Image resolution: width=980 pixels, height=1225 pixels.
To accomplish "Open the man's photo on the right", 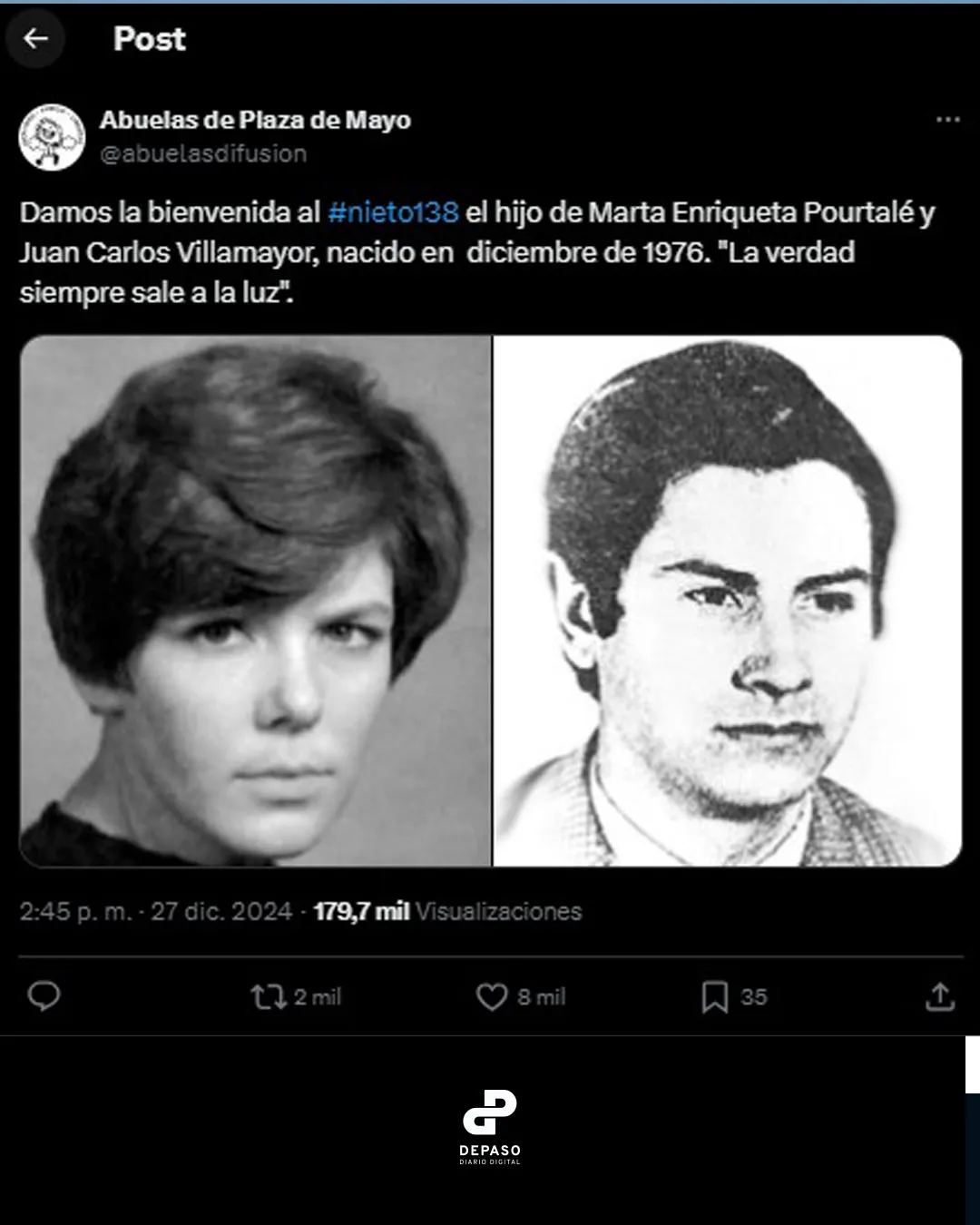I will 728,601.
